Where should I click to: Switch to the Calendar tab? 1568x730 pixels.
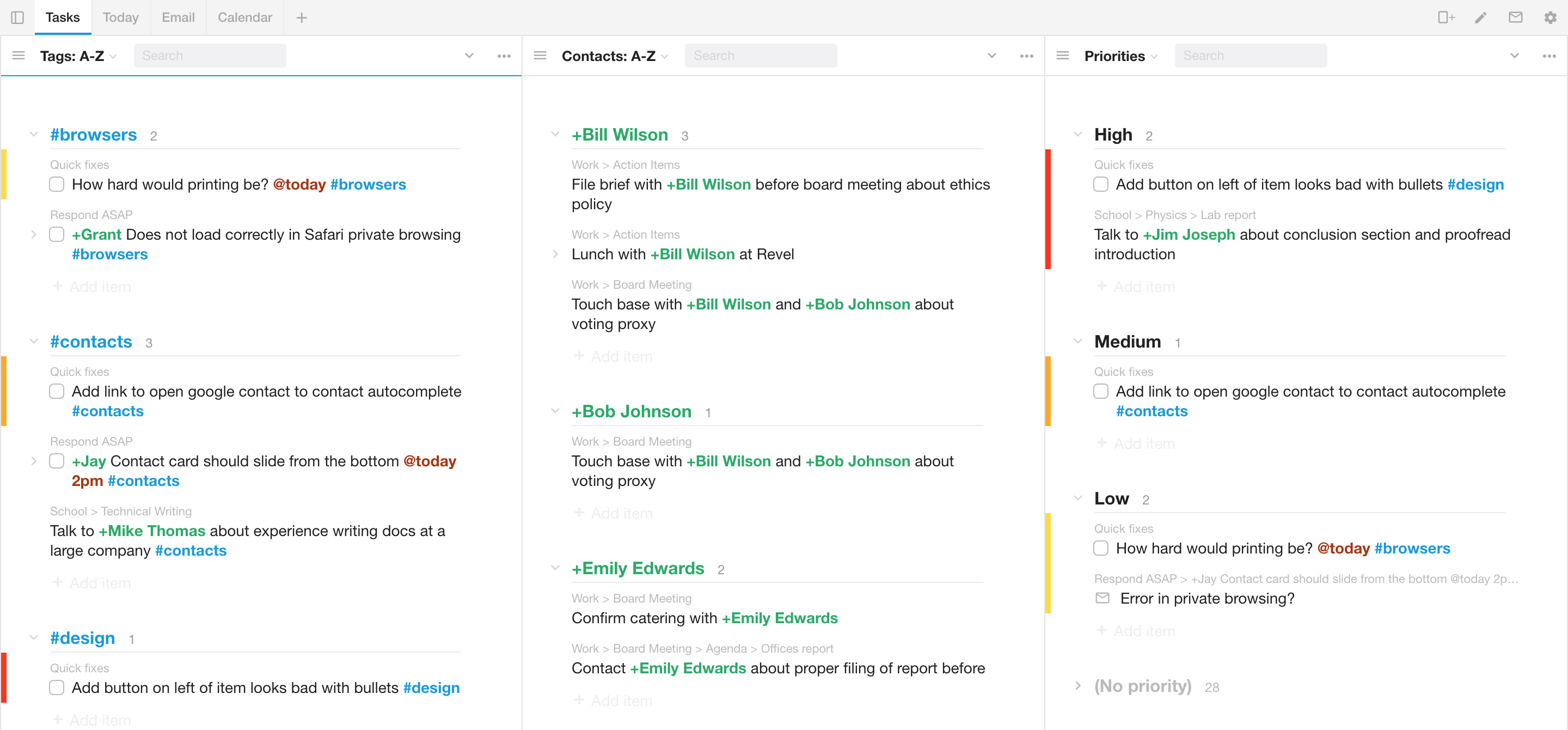pos(244,17)
